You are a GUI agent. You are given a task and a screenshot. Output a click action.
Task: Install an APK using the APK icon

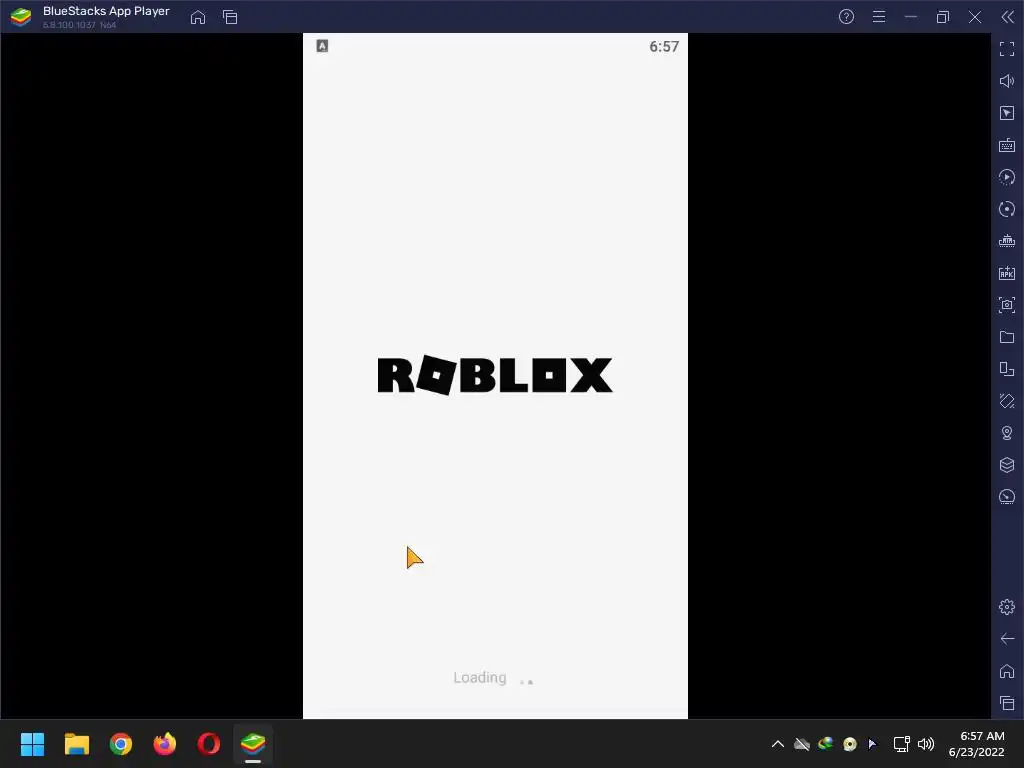pos(1007,273)
